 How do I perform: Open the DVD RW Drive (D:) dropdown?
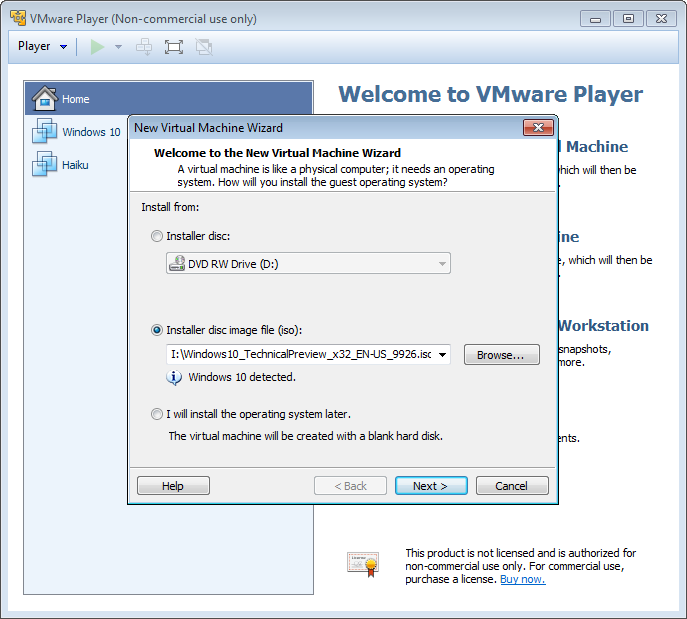[308, 263]
